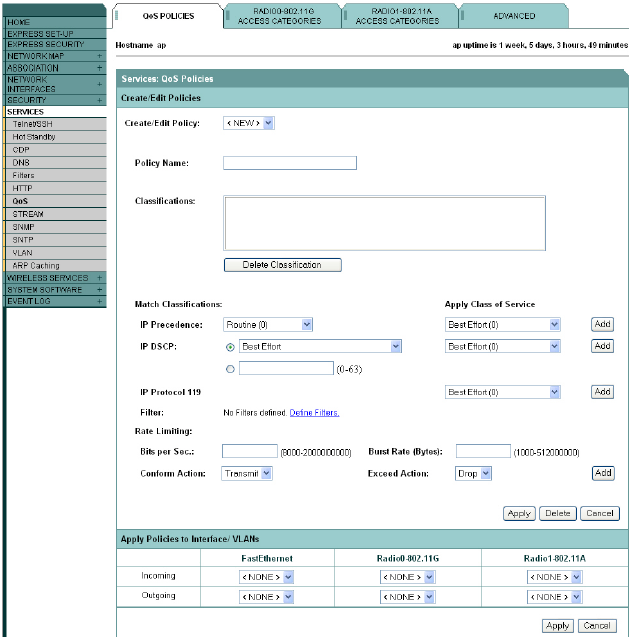Viewport: 629px width, 637px height.
Task: Click Add button for IP Precedence row
Action: (x=602, y=325)
